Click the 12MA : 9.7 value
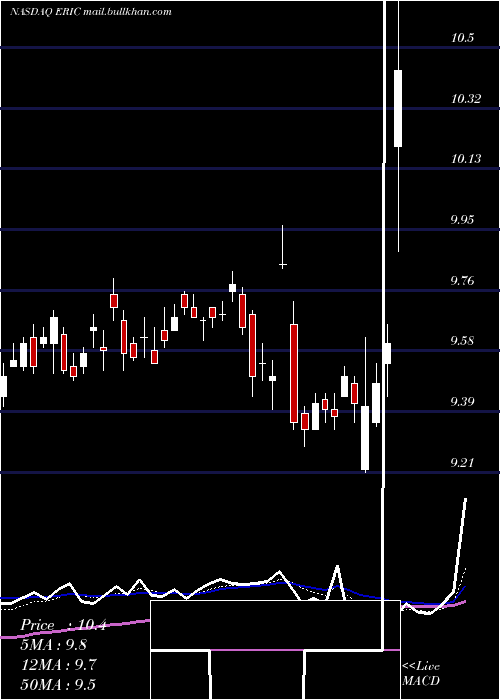This screenshot has height=700, width=500. (x=59, y=665)
